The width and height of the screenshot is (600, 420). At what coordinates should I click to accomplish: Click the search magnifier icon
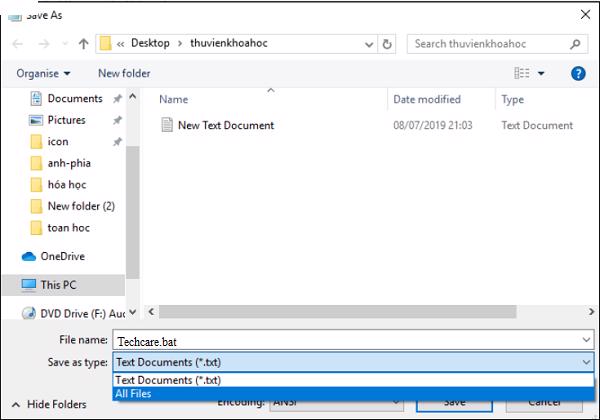[575, 44]
